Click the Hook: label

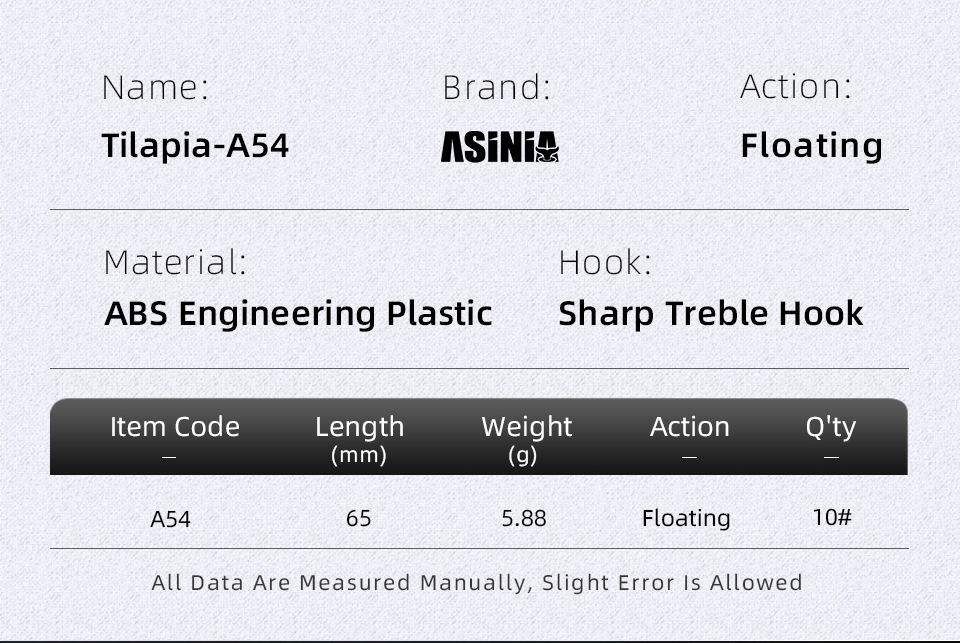pyautogui.click(x=604, y=263)
